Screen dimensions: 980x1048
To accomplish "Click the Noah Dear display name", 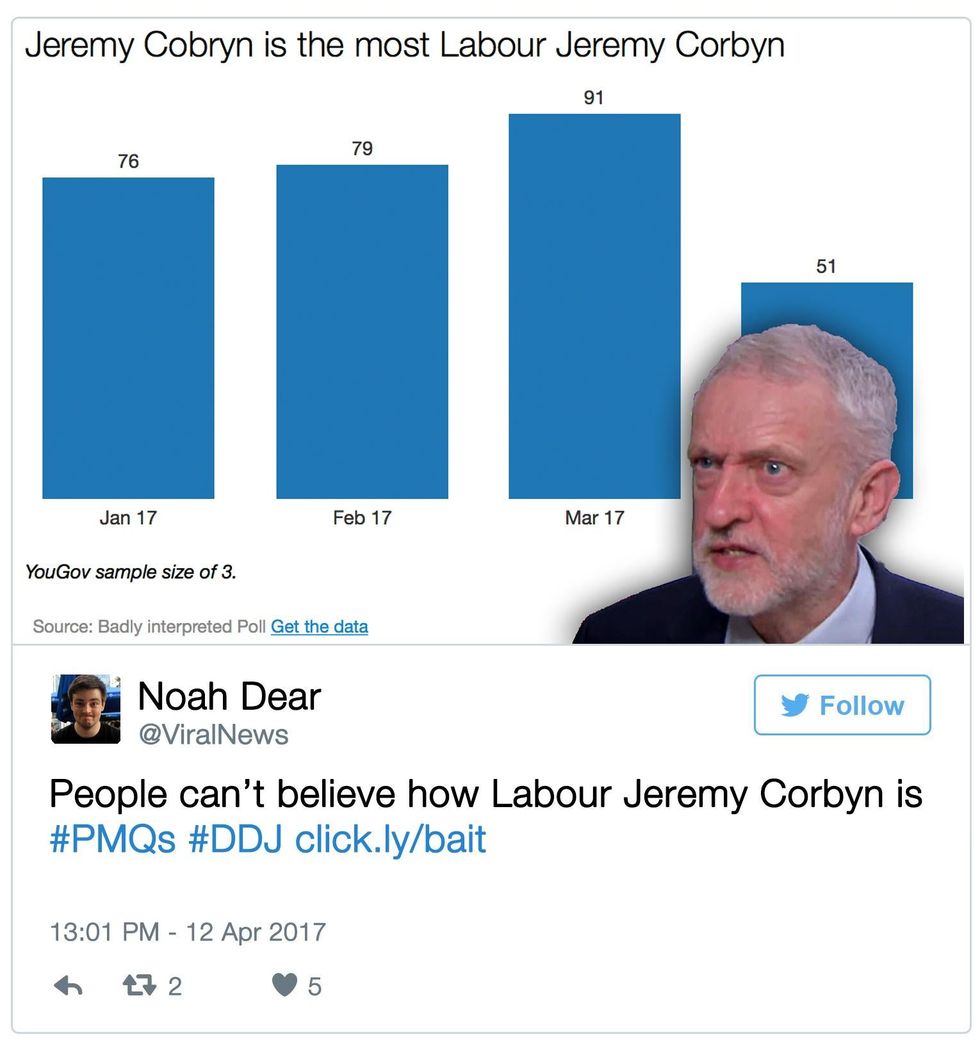I will pos(229,696).
